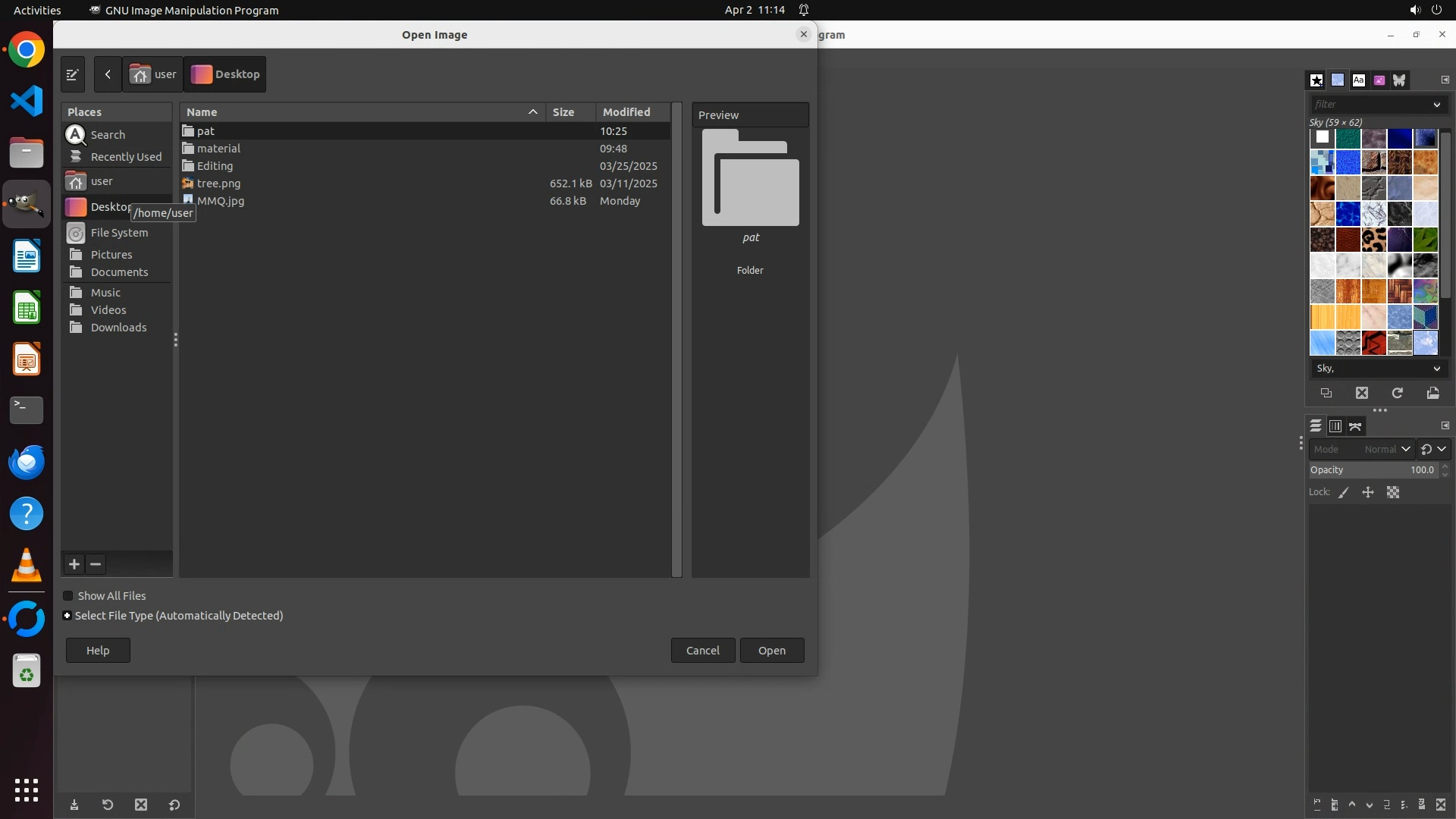Click the type-a-file-name pencil icon
The height and width of the screenshot is (819, 1456).
click(73, 74)
